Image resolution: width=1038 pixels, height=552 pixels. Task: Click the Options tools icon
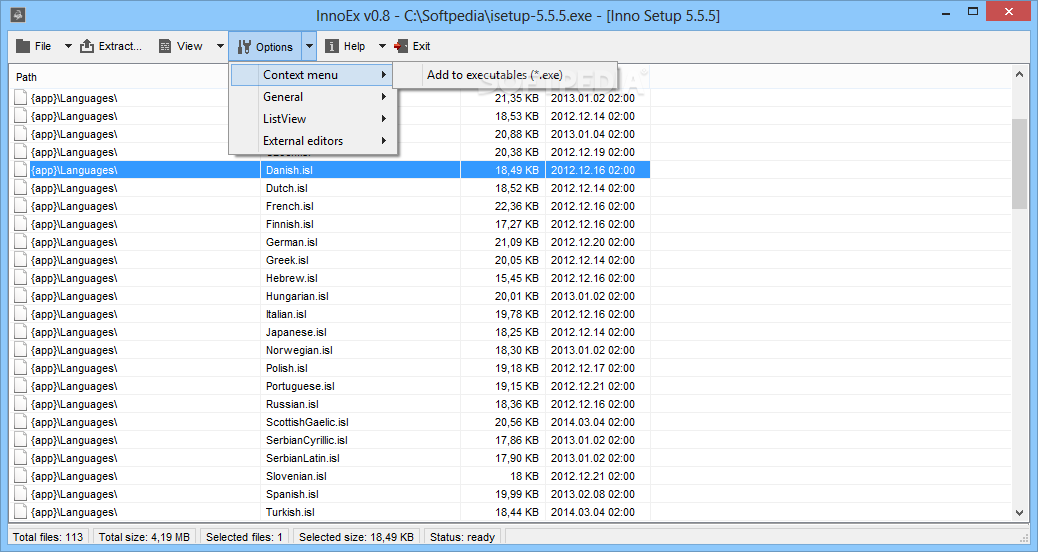[244, 47]
